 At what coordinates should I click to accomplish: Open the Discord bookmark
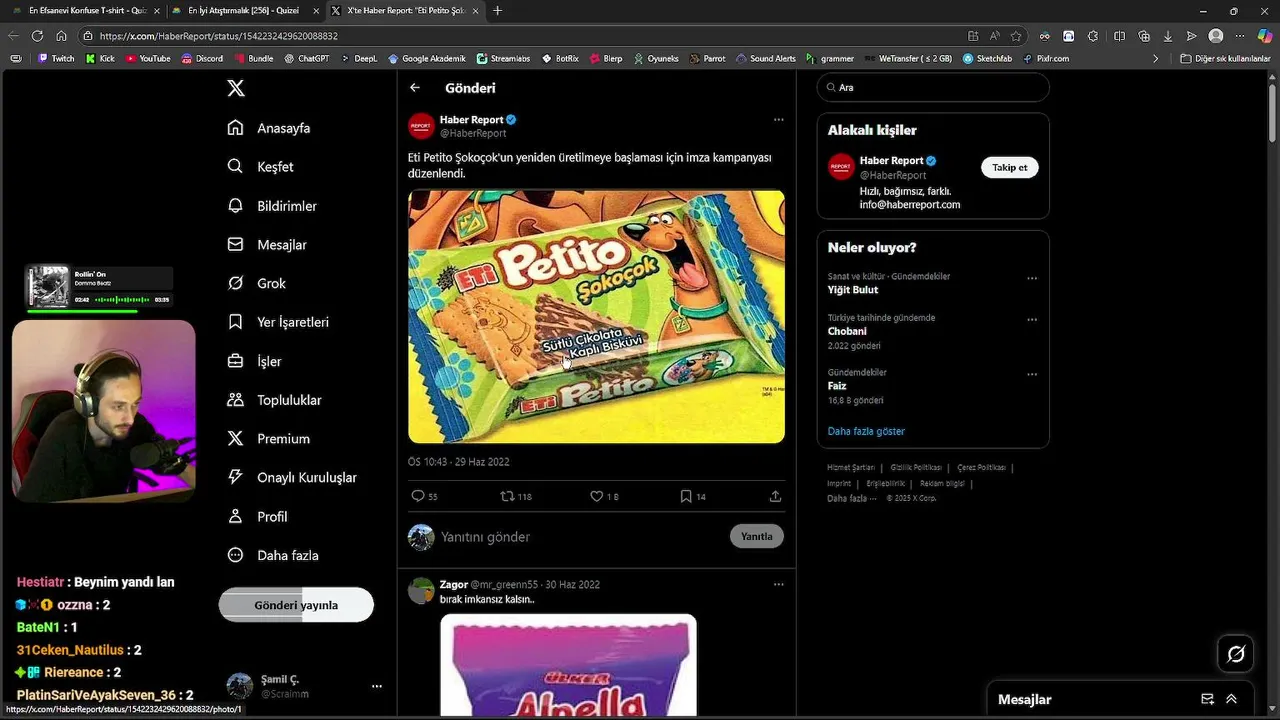[203, 59]
